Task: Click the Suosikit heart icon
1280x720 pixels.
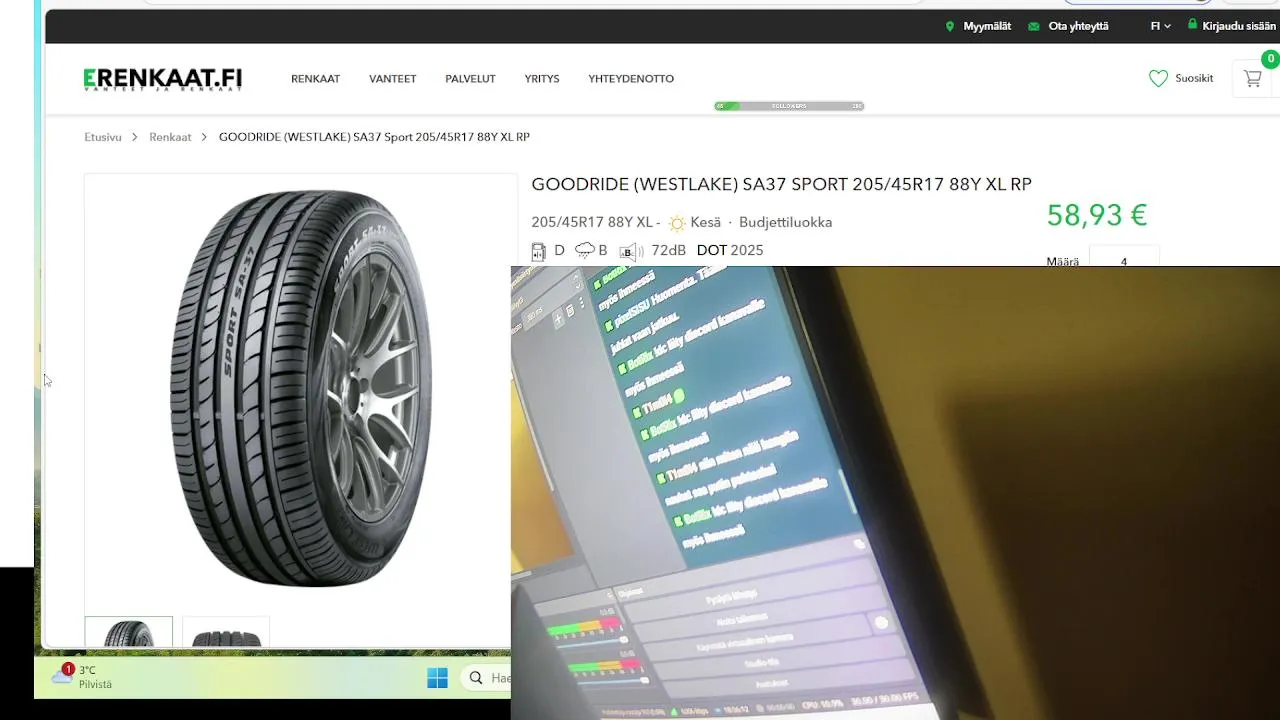Action: coord(1158,78)
